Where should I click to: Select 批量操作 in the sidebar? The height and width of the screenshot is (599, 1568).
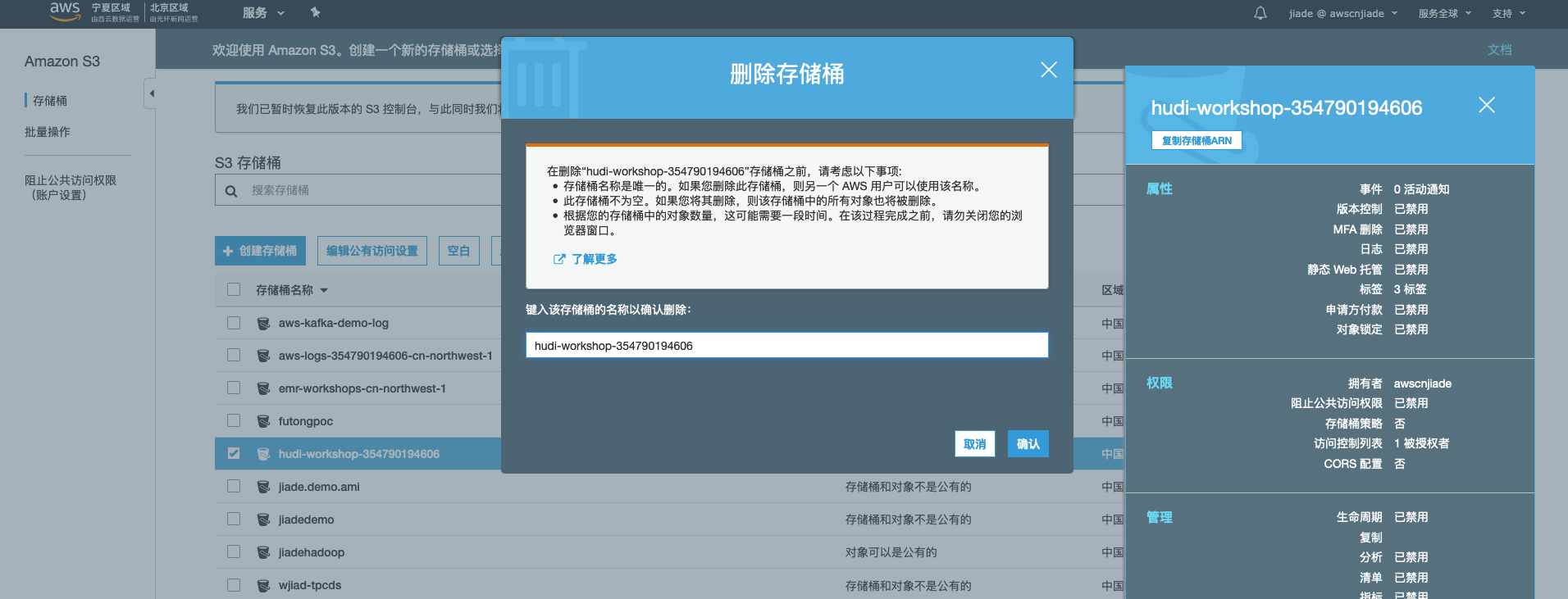(x=48, y=132)
